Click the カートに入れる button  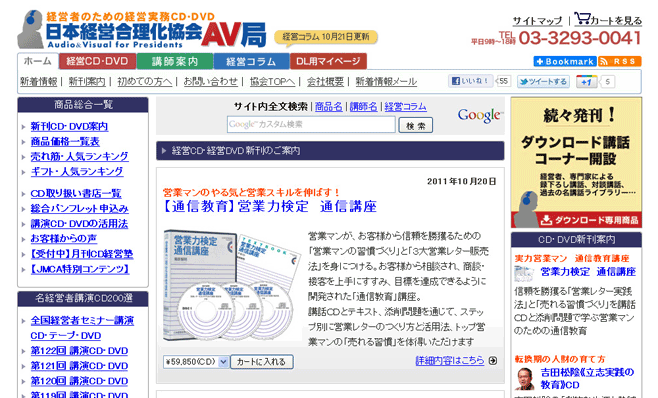(x=261, y=361)
